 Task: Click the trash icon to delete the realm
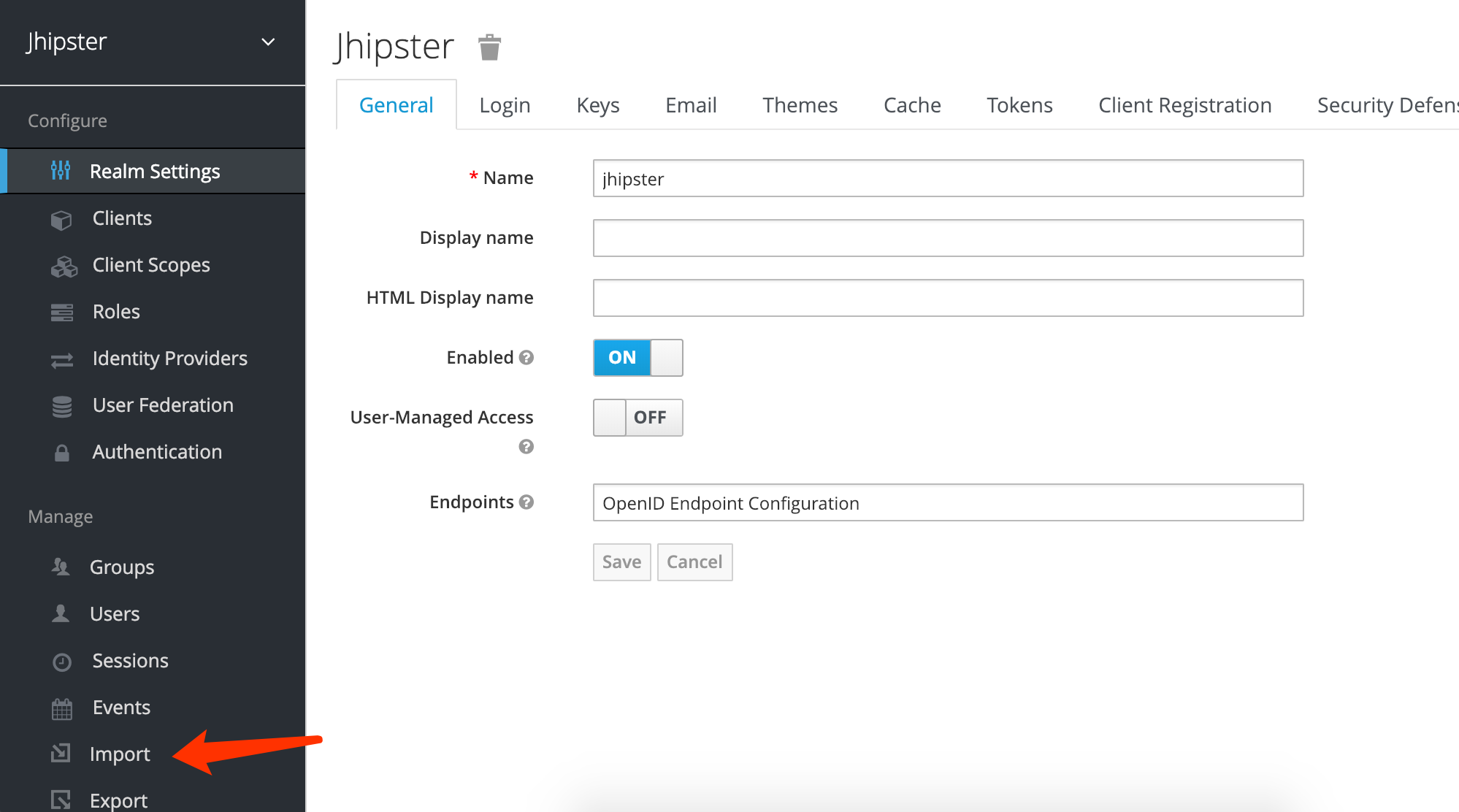tap(489, 47)
